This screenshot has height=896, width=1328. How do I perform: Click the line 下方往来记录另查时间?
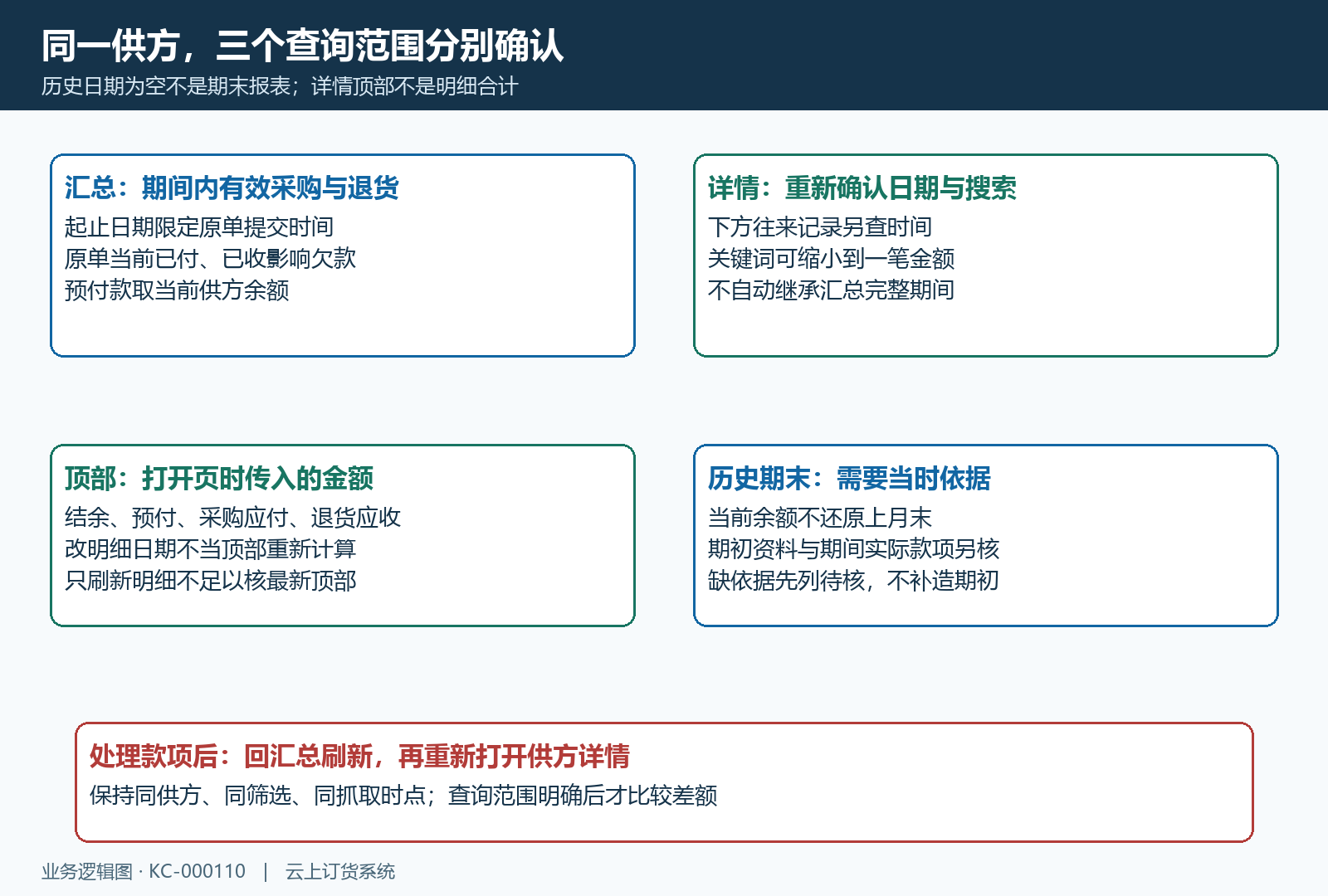820,227
